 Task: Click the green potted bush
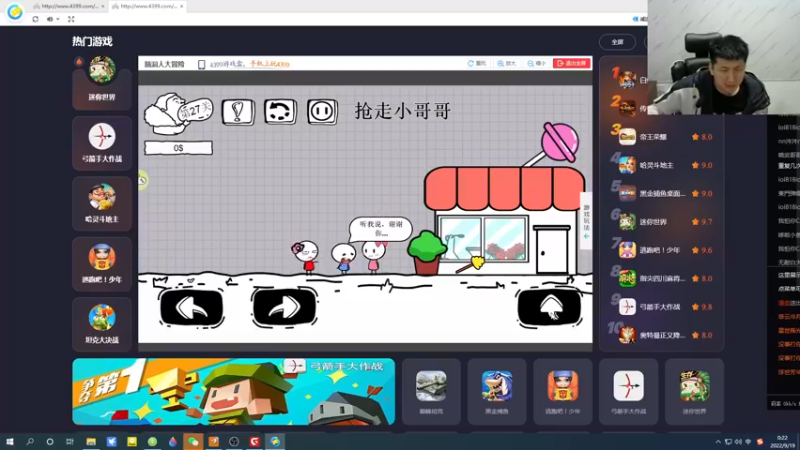point(427,253)
